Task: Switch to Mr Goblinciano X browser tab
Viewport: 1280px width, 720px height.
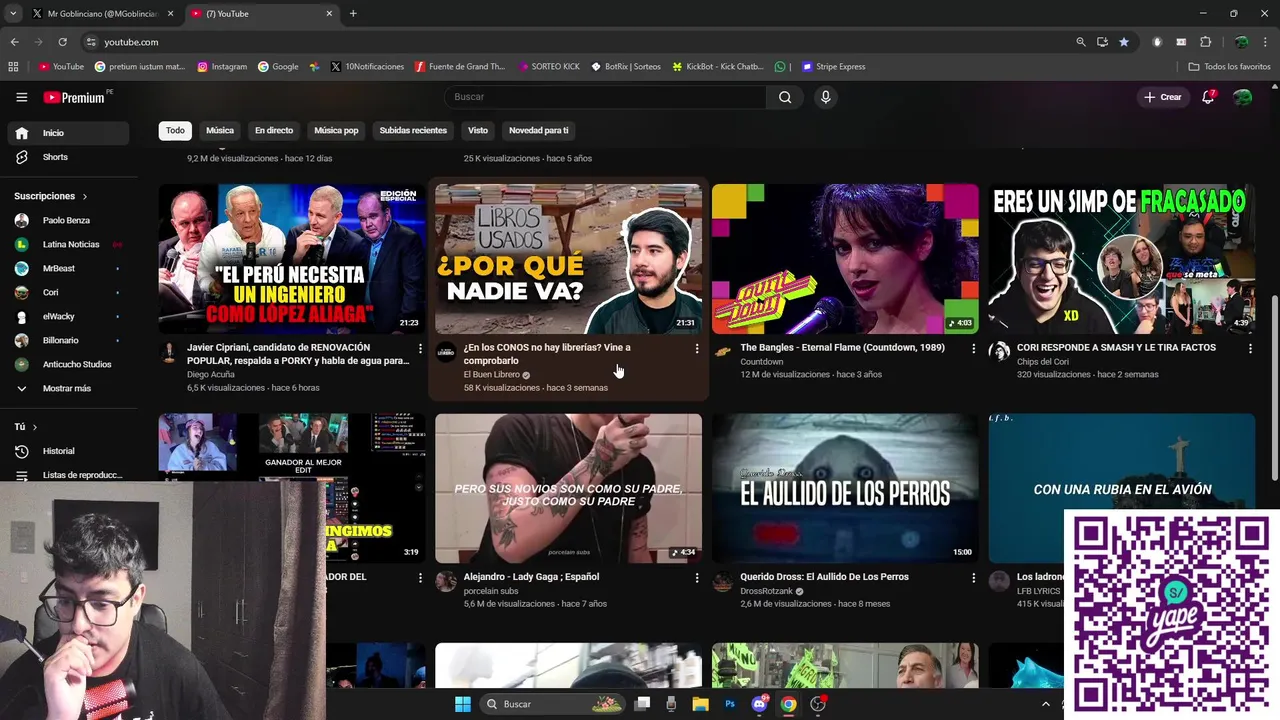Action: click(x=102, y=14)
